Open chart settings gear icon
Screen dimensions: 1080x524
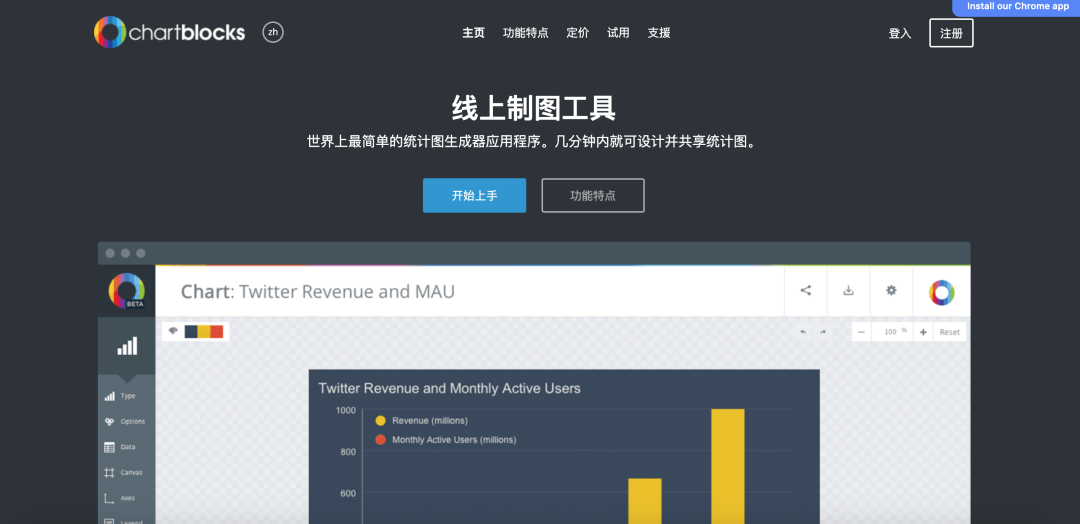[x=891, y=291]
